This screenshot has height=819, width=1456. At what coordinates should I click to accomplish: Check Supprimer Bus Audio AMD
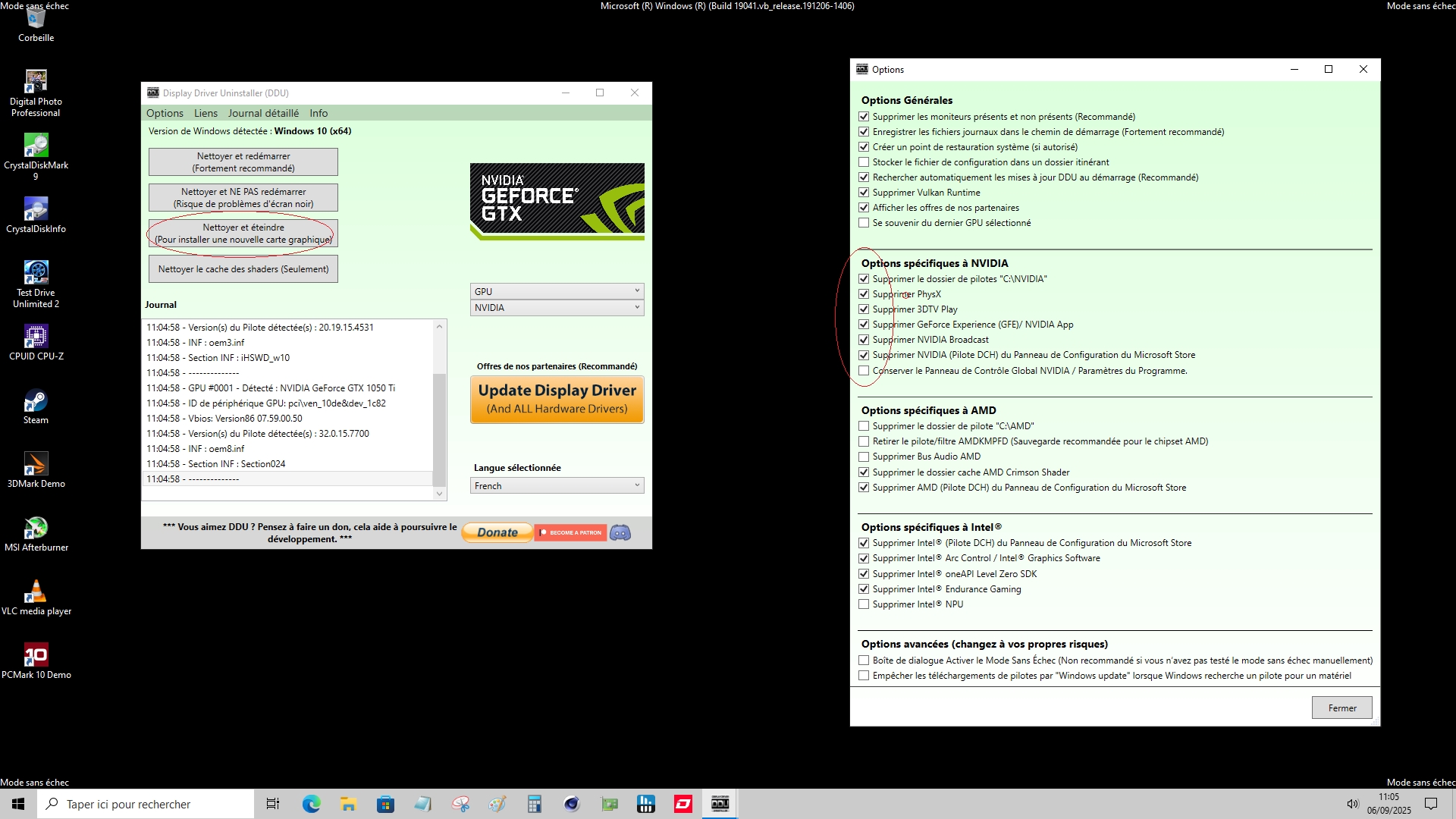864,457
